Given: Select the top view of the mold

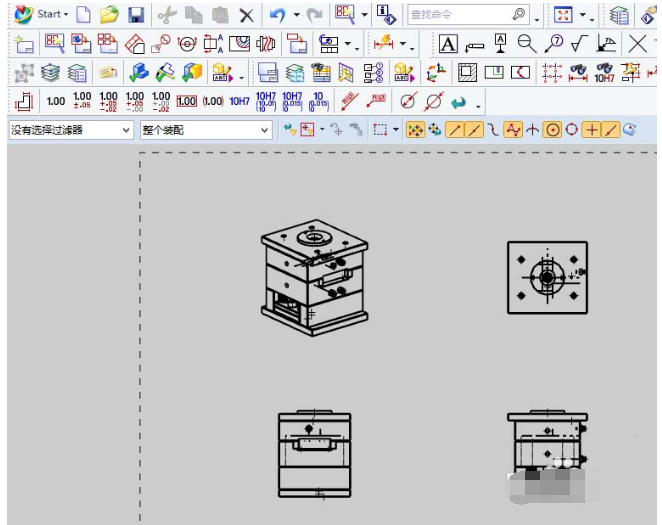Looking at the screenshot, I should pyautogui.click(x=547, y=277).
